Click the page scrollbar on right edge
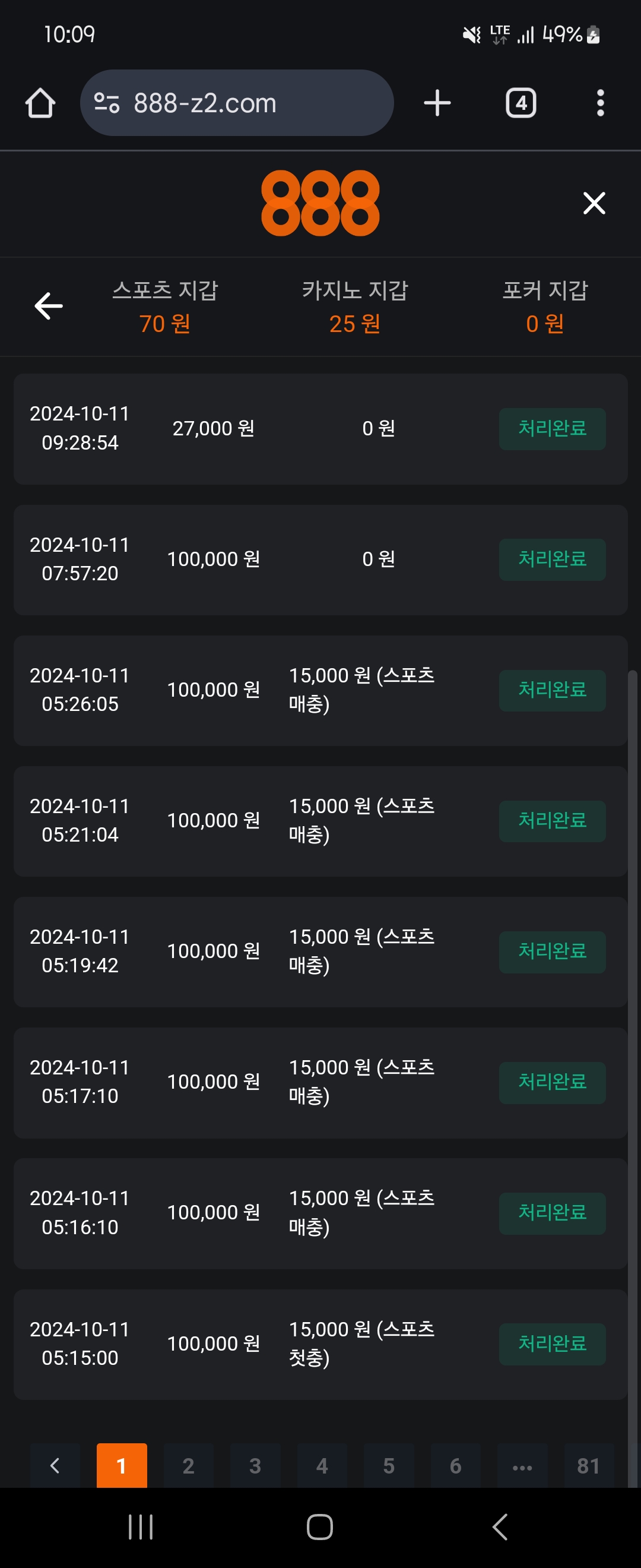641x1568 pixels. point(633,1035)
